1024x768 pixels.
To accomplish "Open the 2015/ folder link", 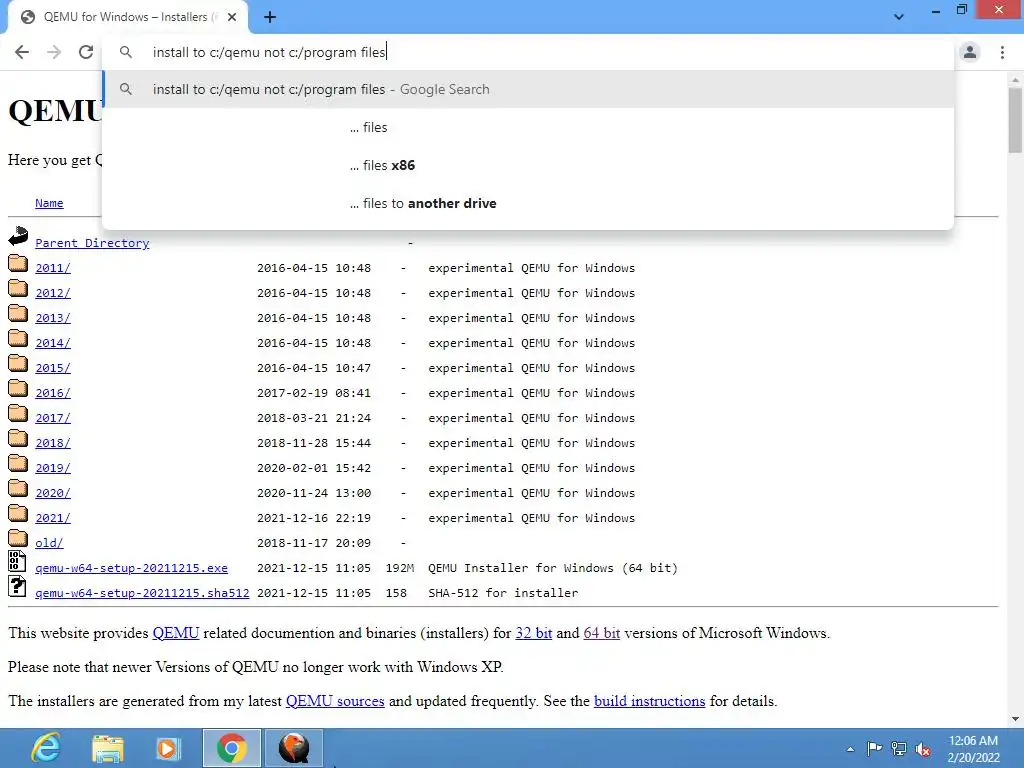I will point(53,368).
